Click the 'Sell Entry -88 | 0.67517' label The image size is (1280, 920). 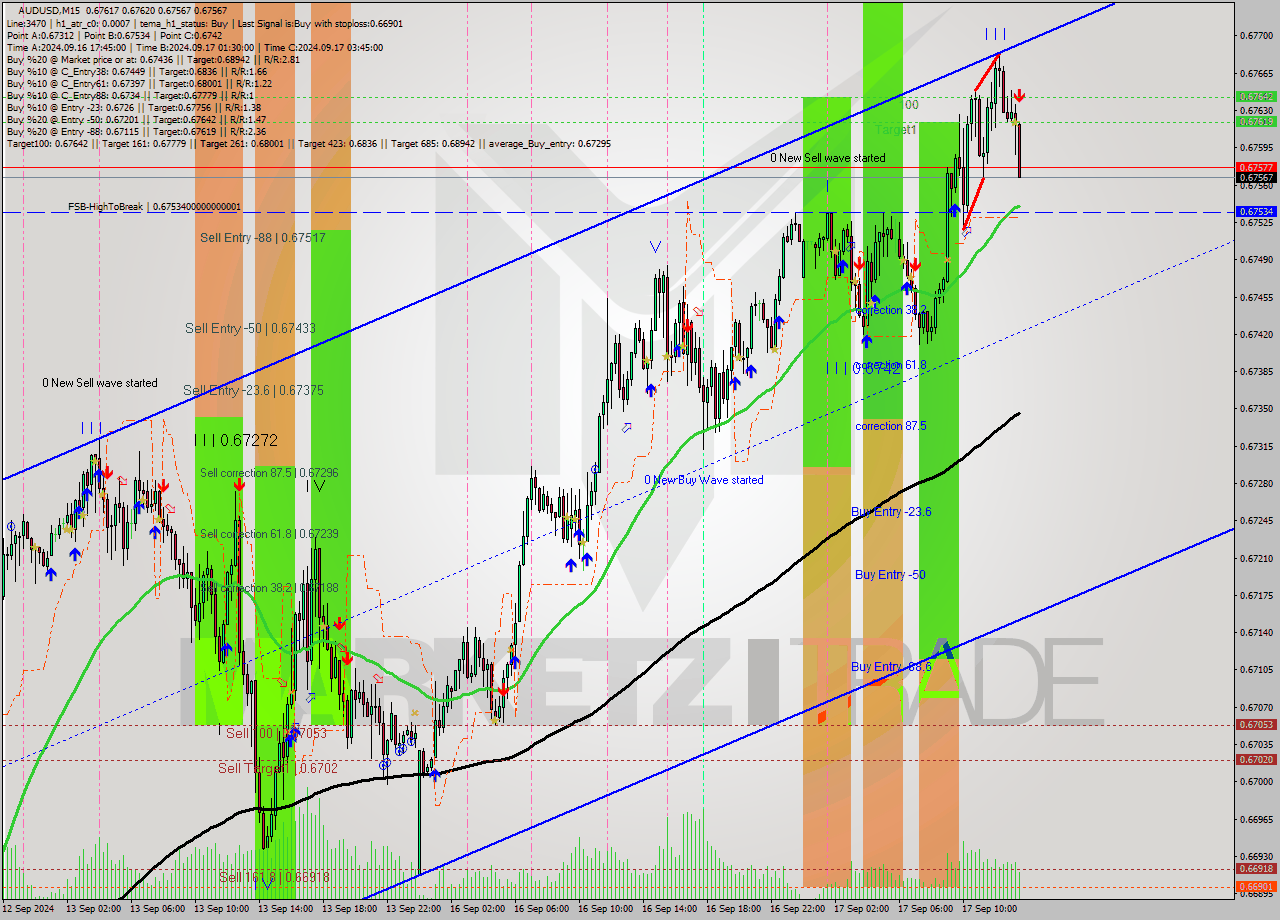pos(262,237)
